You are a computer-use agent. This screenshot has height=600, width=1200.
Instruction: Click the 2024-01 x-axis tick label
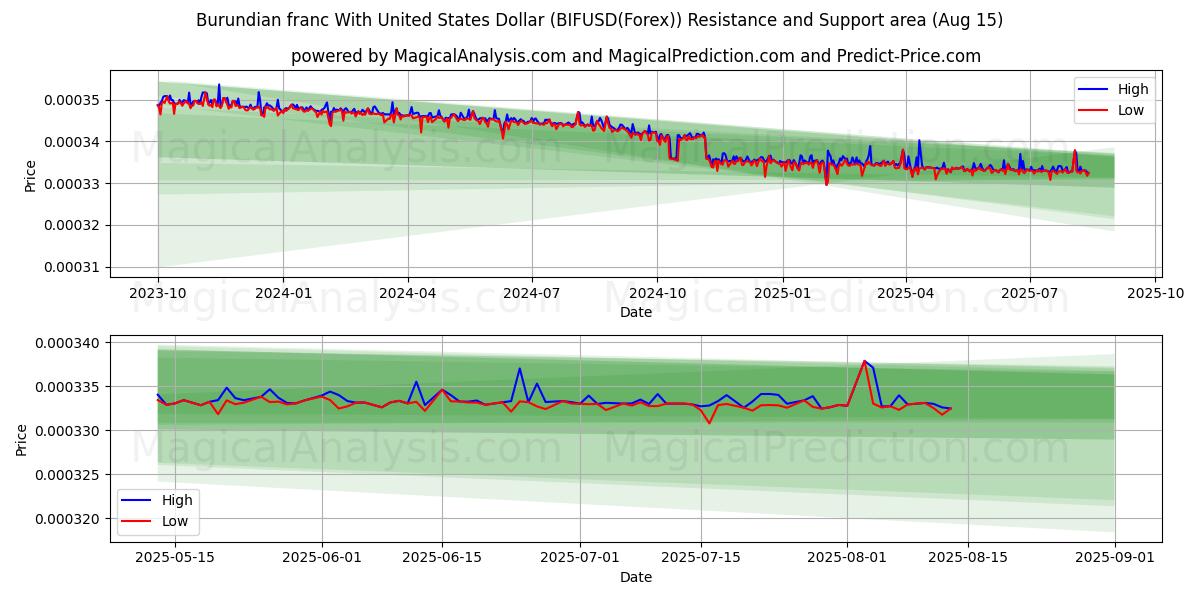coord(283,294)
